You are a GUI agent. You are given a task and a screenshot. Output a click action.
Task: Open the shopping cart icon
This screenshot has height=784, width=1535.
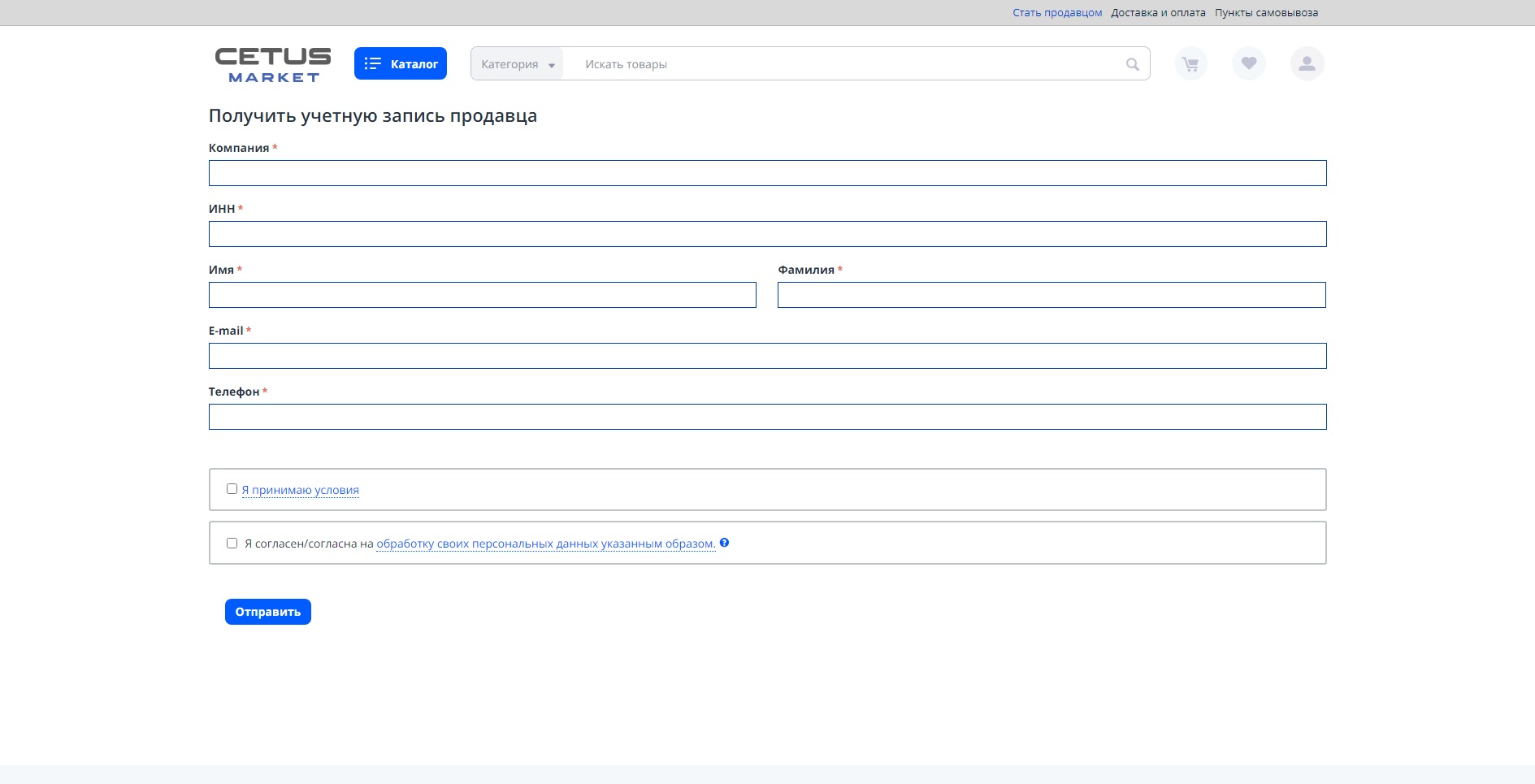(1190, 64)
